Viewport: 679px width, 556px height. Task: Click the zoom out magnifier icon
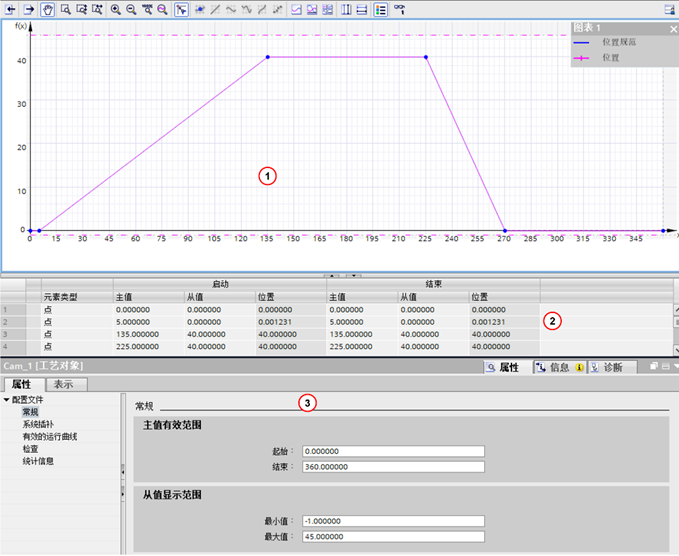click(x=131, y=9)
